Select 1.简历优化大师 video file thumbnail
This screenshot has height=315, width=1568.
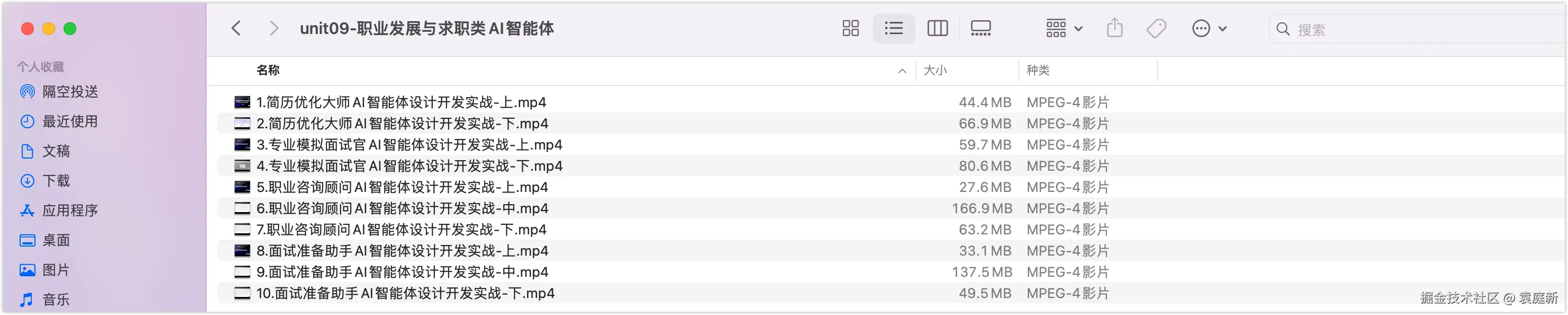(242, 102)
